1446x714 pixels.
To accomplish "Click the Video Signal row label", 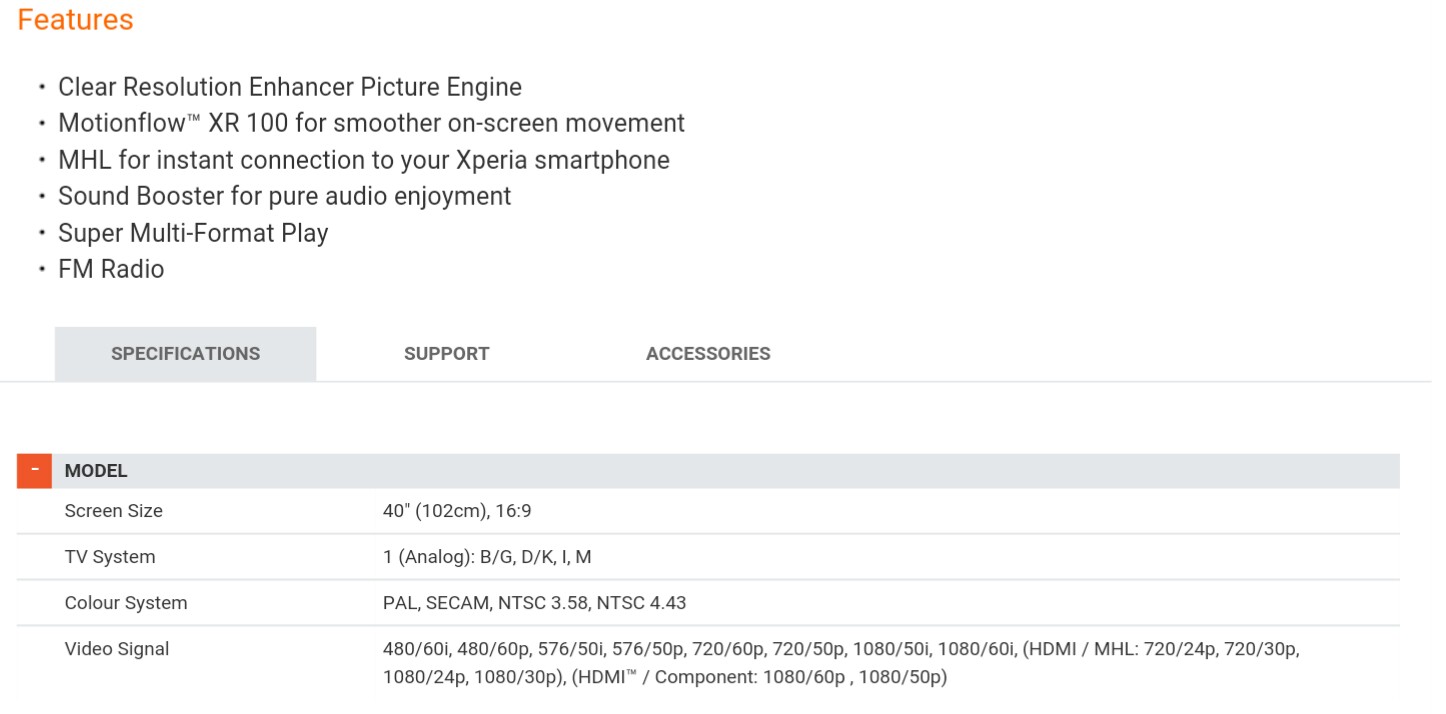I will [x=117, y=649].
